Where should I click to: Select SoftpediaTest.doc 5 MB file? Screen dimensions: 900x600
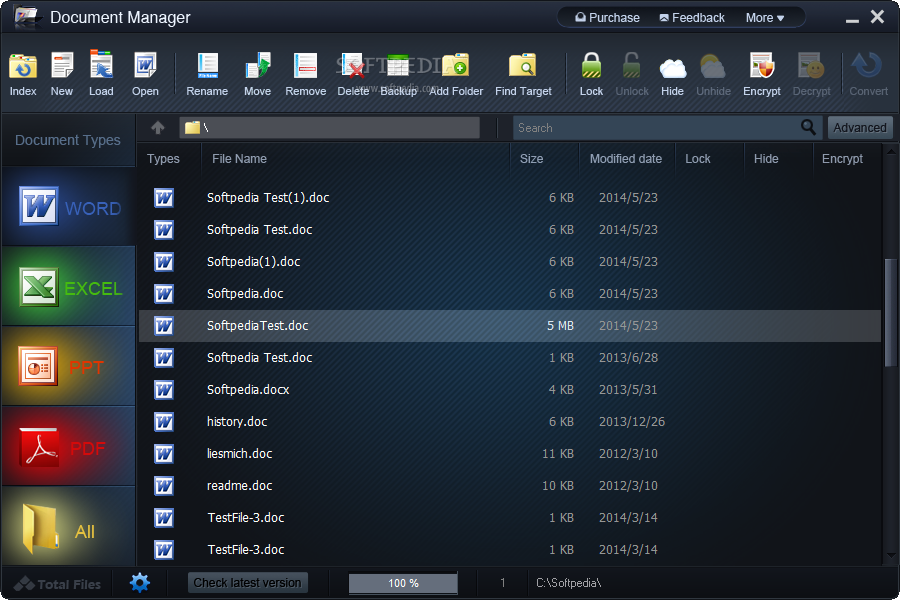(510, 326)
